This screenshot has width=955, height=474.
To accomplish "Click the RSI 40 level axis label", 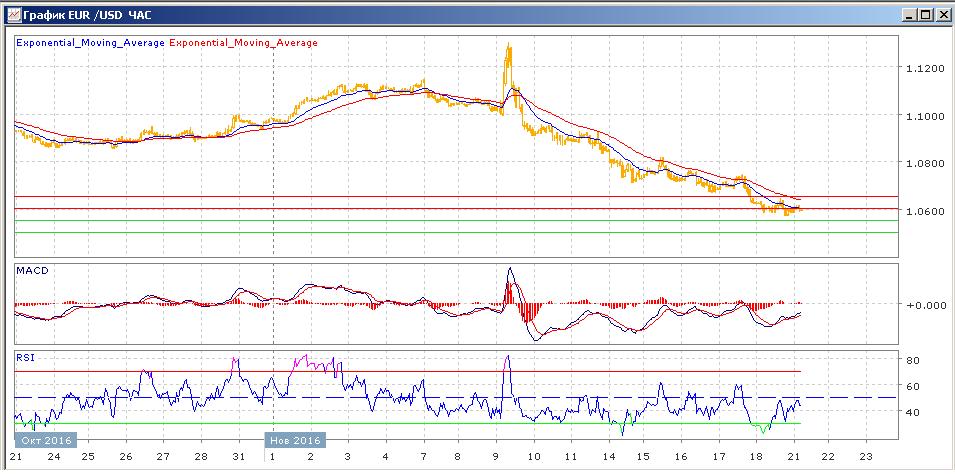I will [x=912, y=412].
